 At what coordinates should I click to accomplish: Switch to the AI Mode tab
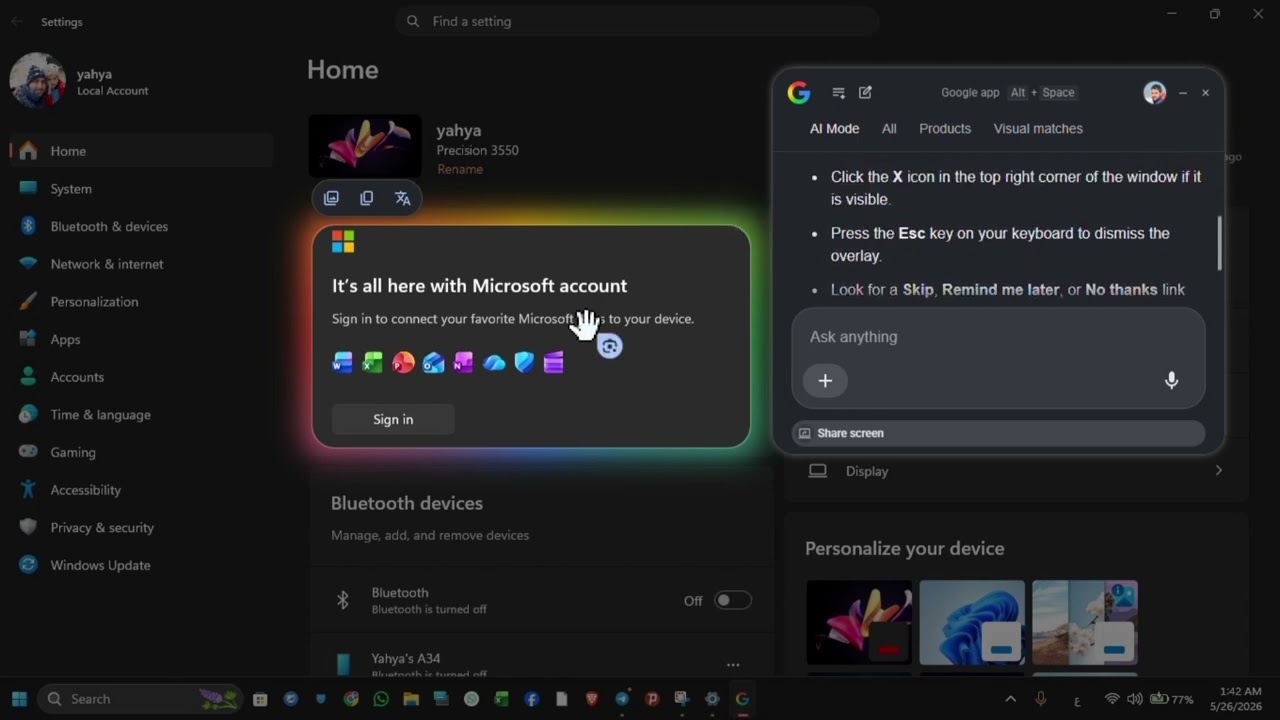click(x=834, y=128)
